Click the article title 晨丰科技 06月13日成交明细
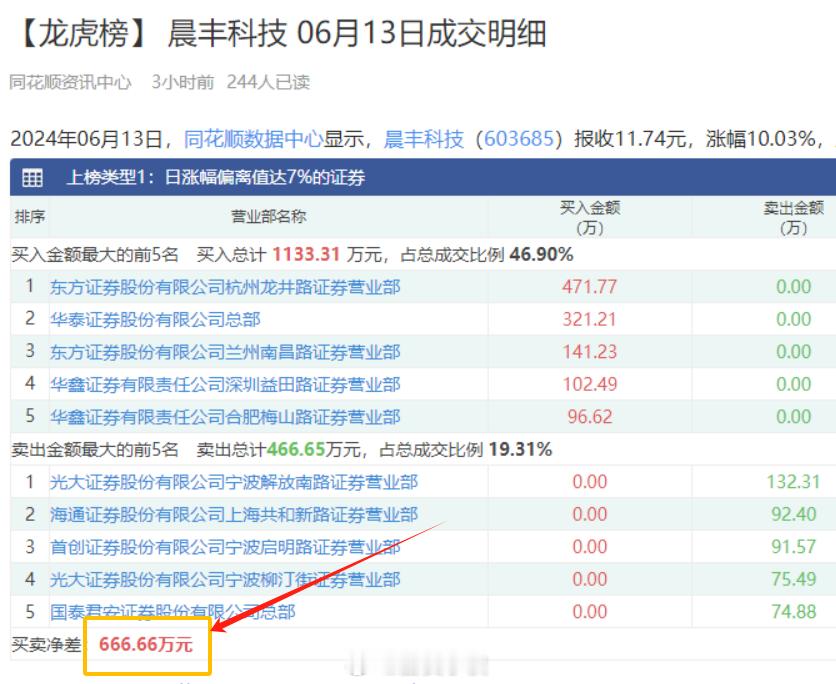Screen dimensions: 836x684 click(357, 33)
